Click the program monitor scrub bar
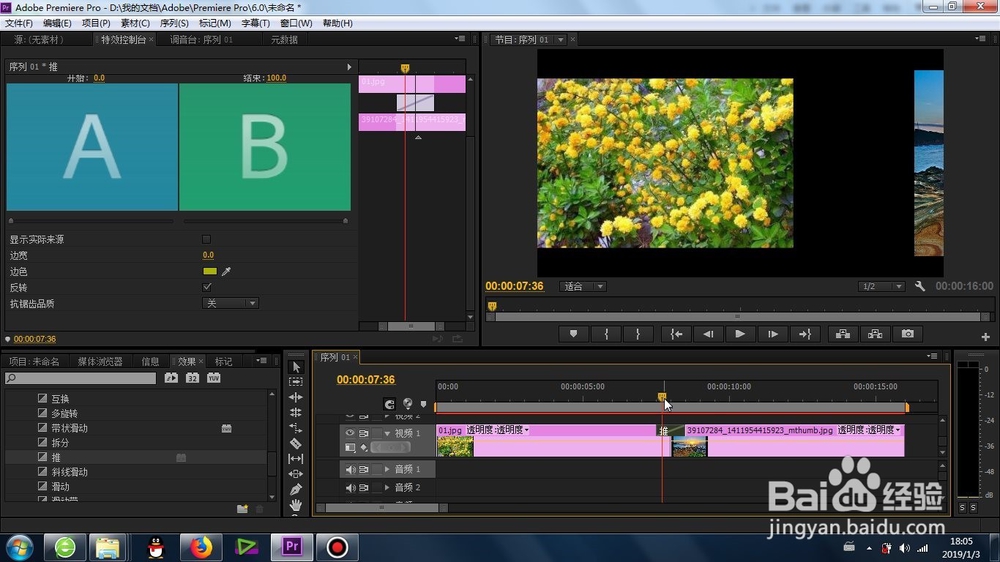The height and width of the screenshot is (562, 1000). tap(737, 316)
